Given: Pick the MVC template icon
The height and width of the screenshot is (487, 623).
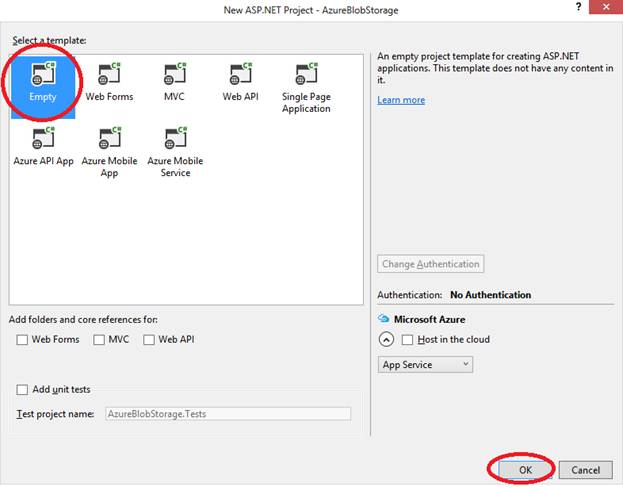Looking at the screenshot, I should click(x=175, y=73).
